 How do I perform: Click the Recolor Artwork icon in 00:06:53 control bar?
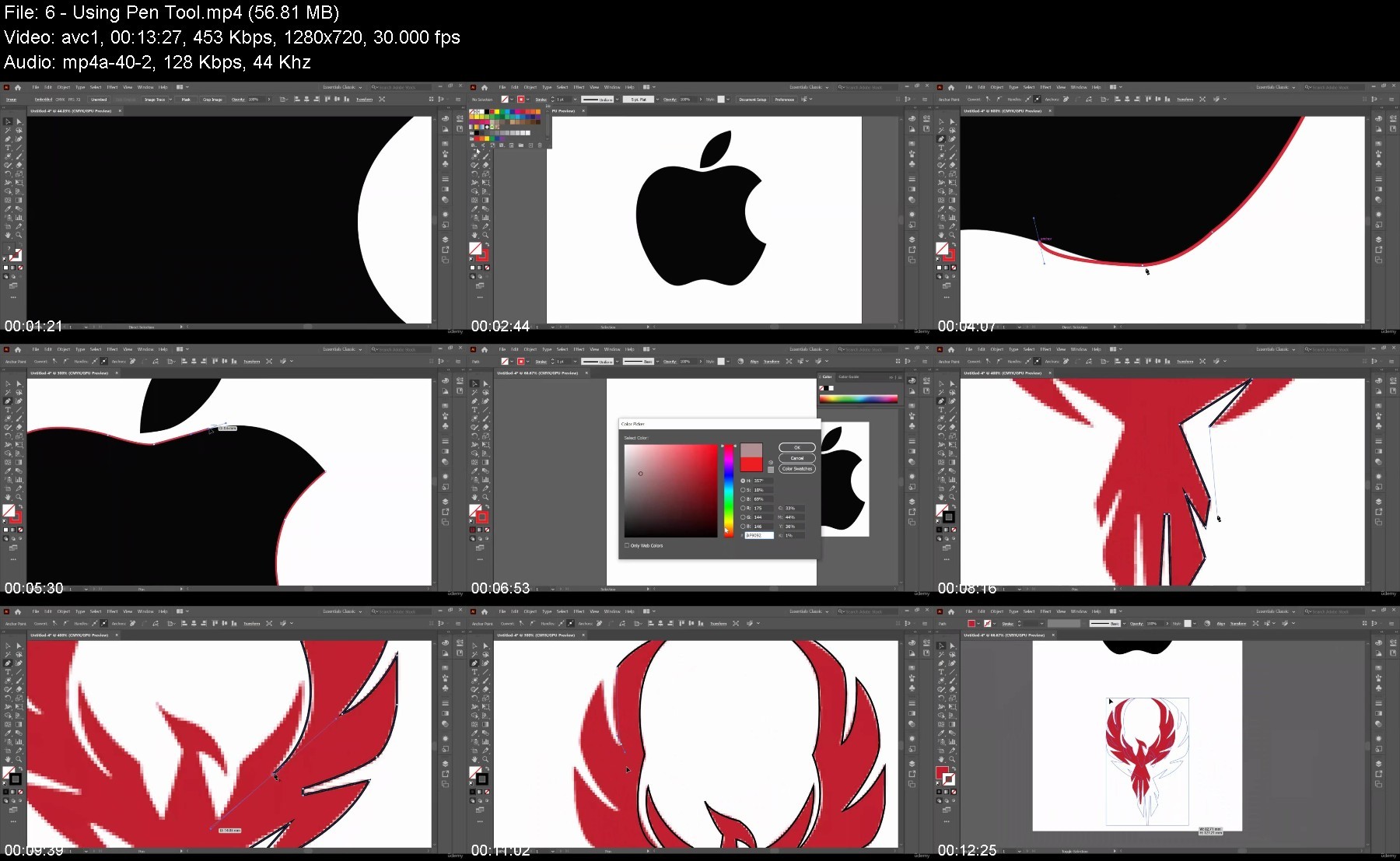tap(740, 361)
